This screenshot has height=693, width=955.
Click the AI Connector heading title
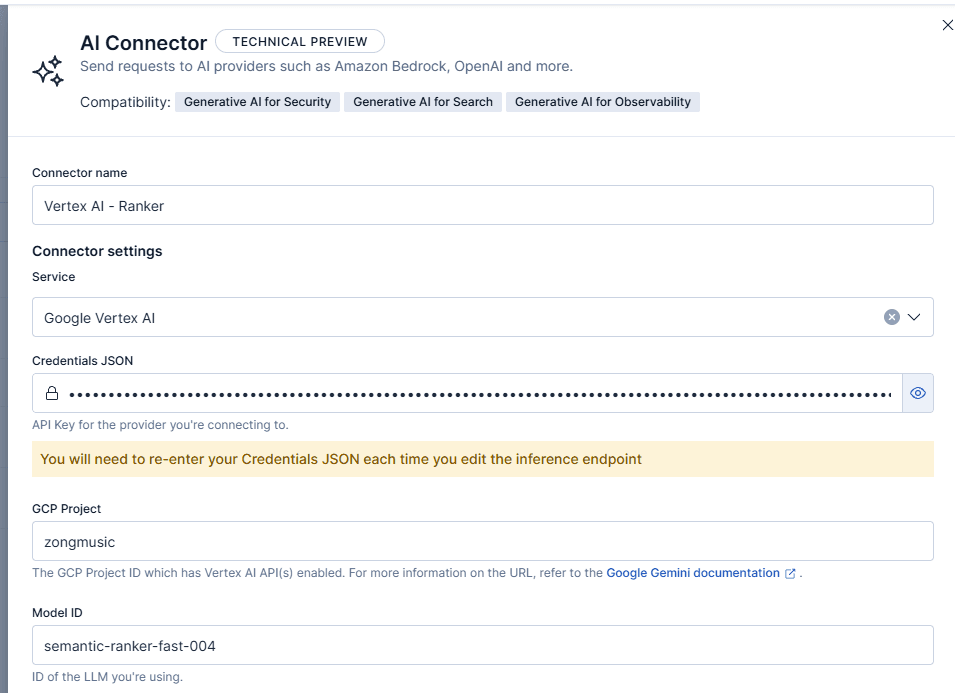click(x=143, y=43)
